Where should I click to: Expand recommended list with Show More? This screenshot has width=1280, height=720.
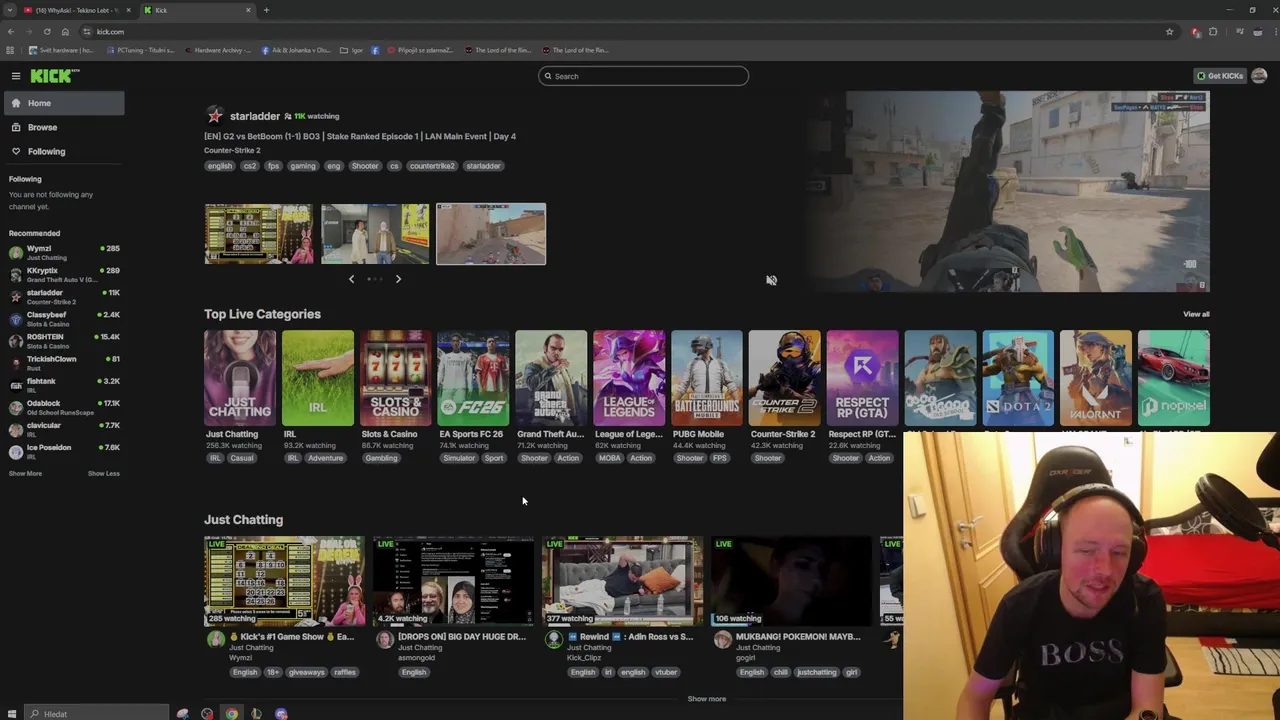point(25,473)
